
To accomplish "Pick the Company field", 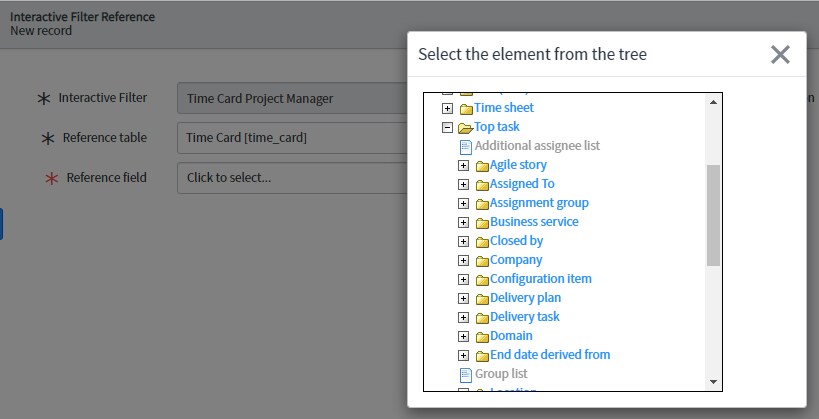I will point(516,260).
